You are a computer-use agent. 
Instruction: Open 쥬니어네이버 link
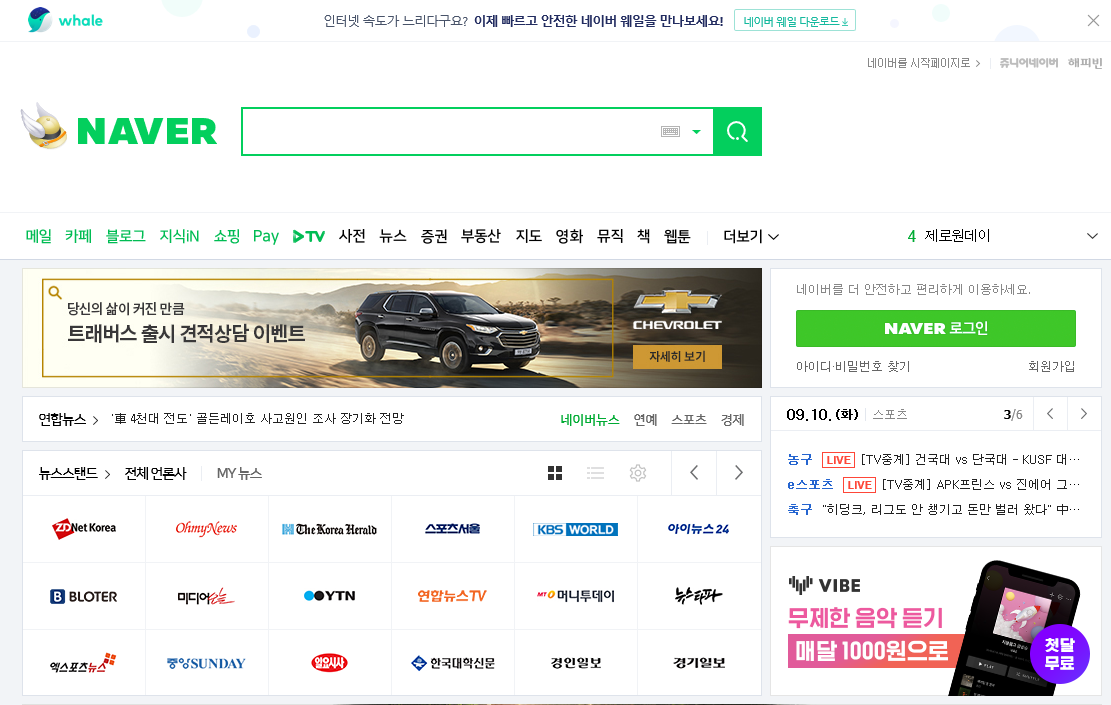click(x=1029, y=63)
